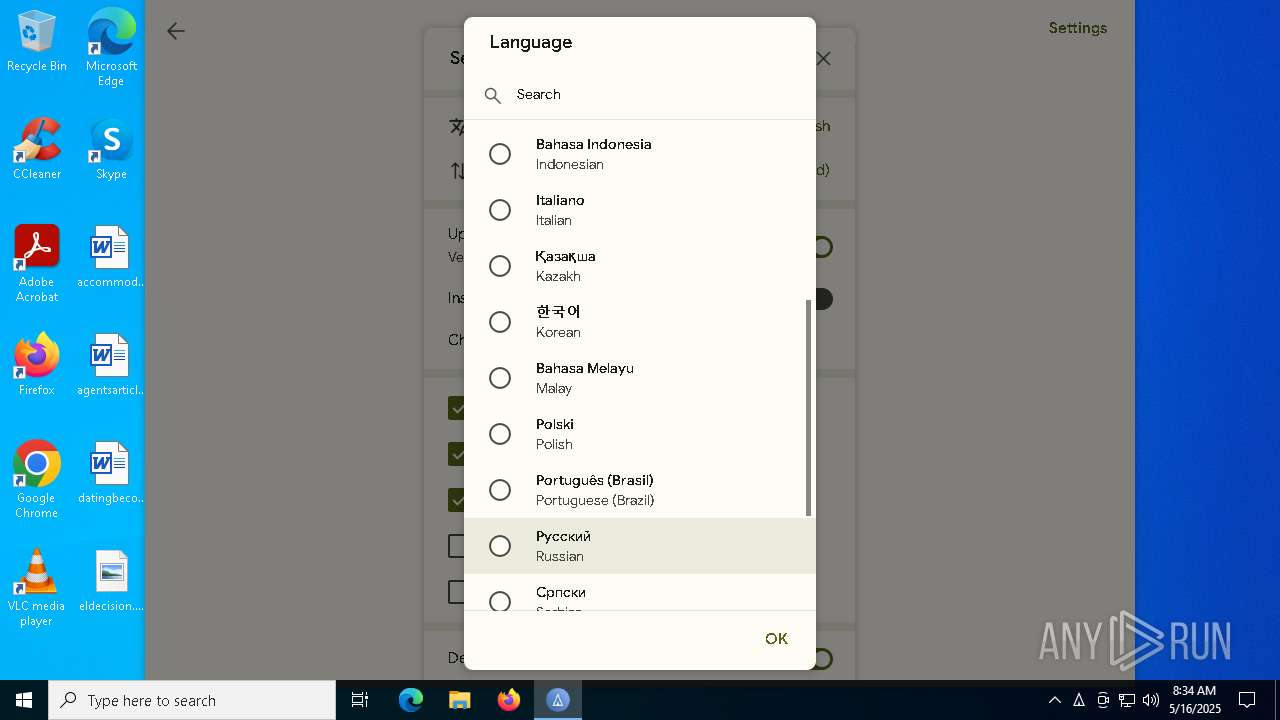
Task: Open Edge from the taskbar
Action: (411, 700)
